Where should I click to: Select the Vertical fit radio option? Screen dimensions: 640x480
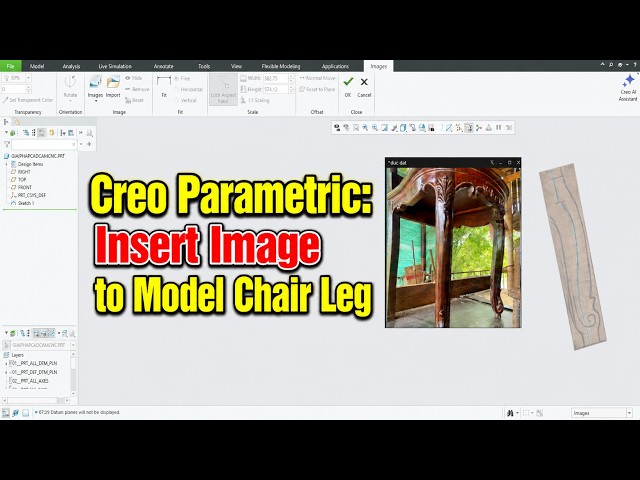(186, 100)
